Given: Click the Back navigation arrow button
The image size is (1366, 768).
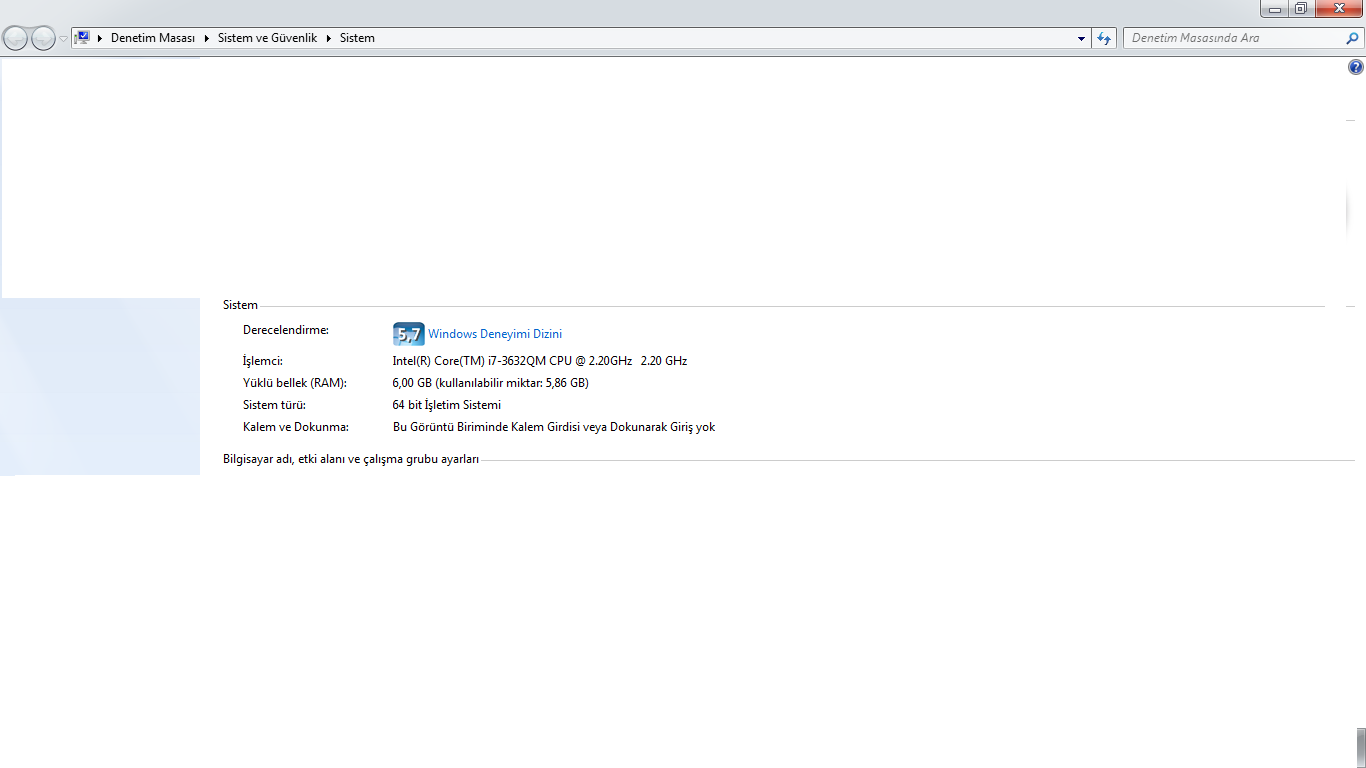Looking at the screenshot, I should [16, 38].
